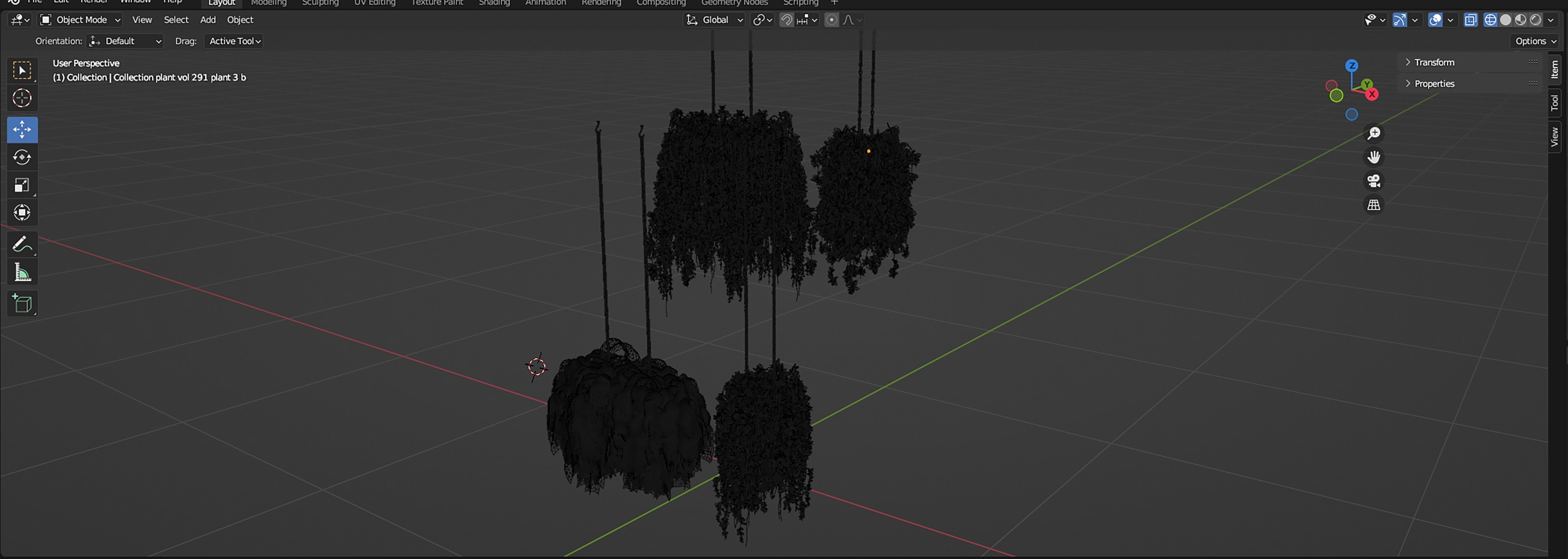Select the Move tool
Viewport: 1568px width, 559px height.
[22, 130]
